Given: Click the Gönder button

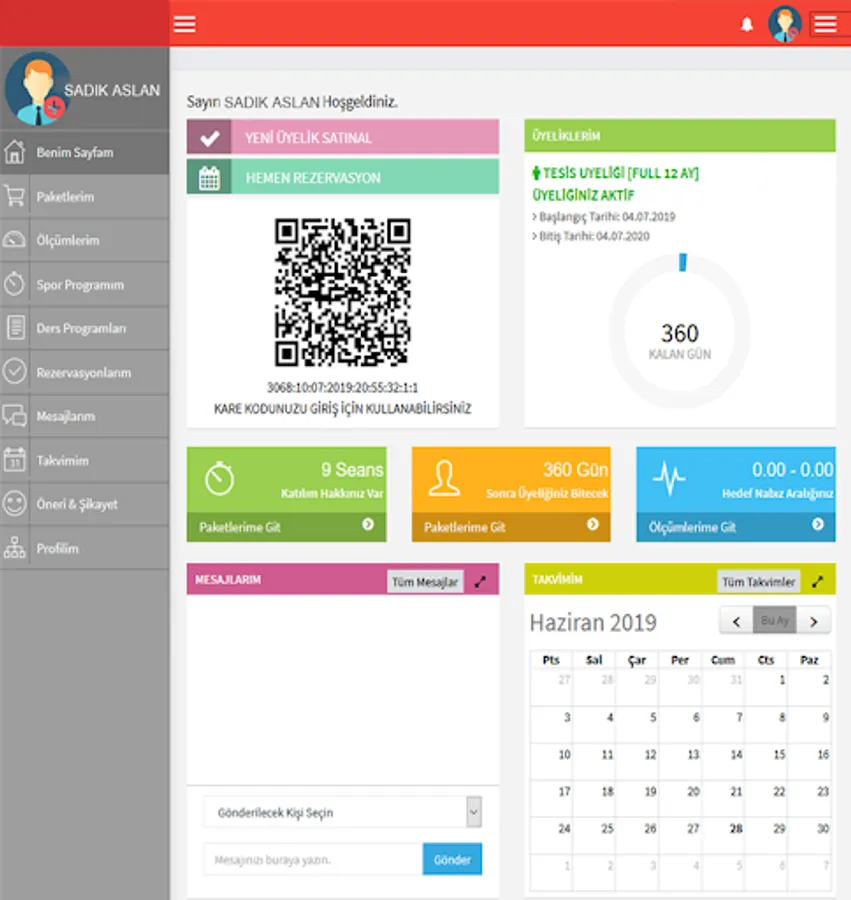Looking at the screenshot, I should point(452,860).
